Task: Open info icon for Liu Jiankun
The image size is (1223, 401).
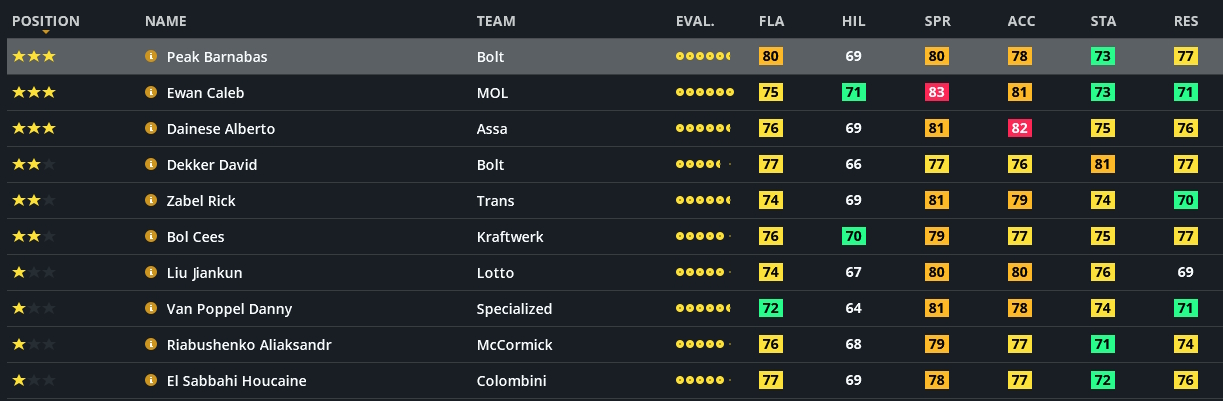Action: 151,273
